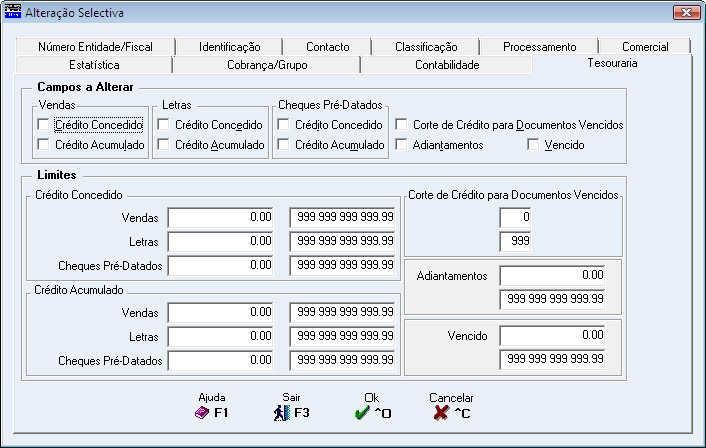Select the Comercial tab
The height and width of the screenshot is (448, 706).
(x=645, y=47)
